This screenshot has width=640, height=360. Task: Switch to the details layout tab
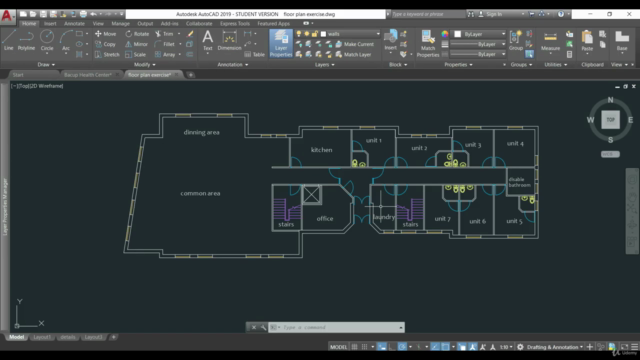[x=67, y=337]
